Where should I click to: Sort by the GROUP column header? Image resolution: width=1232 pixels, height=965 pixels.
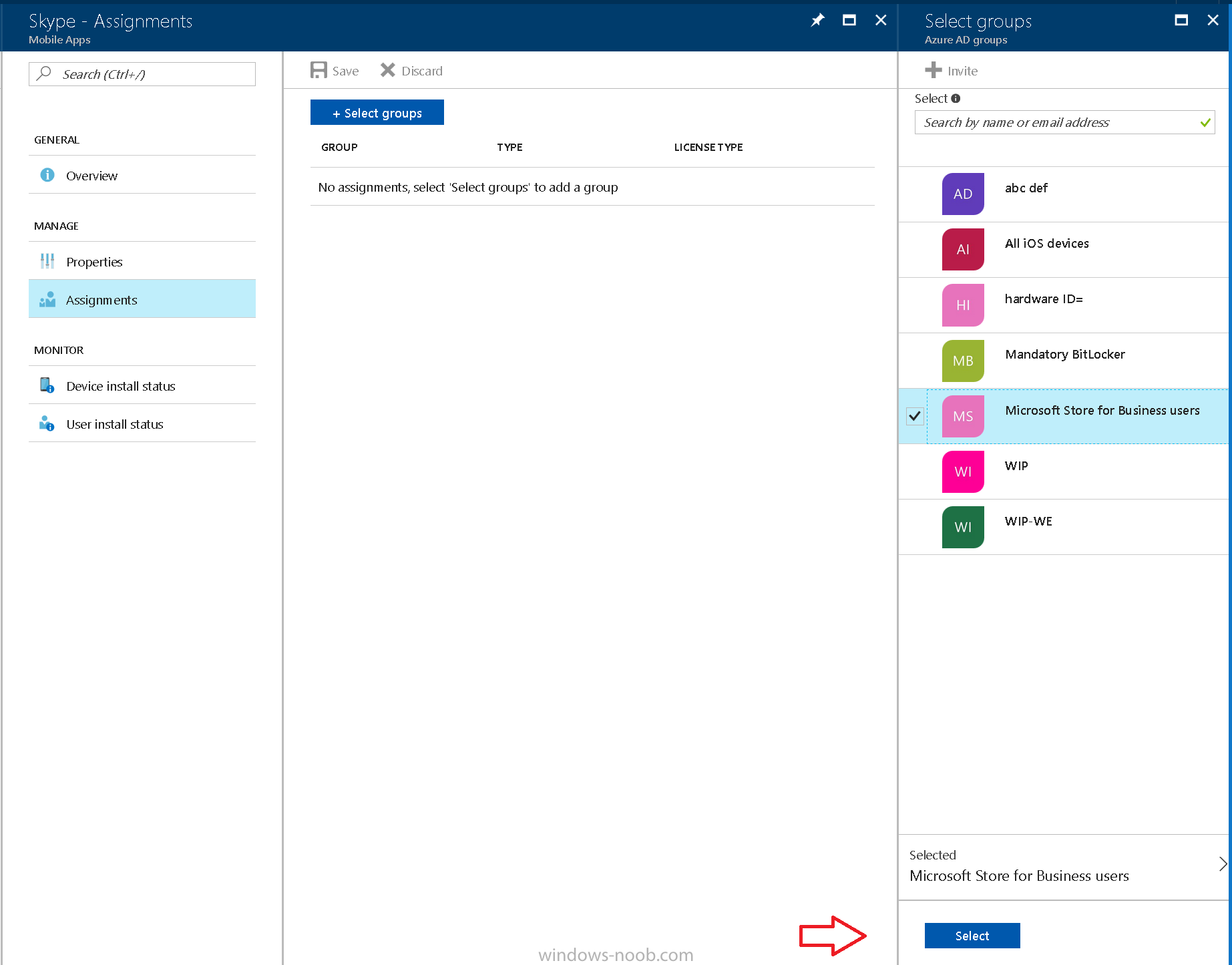[339, 147]
